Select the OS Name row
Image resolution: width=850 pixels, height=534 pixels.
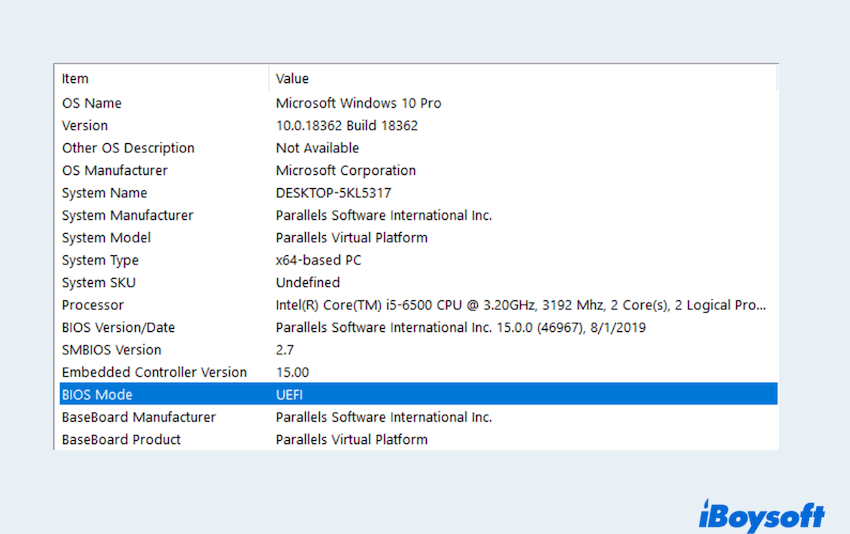coord(92,103)
